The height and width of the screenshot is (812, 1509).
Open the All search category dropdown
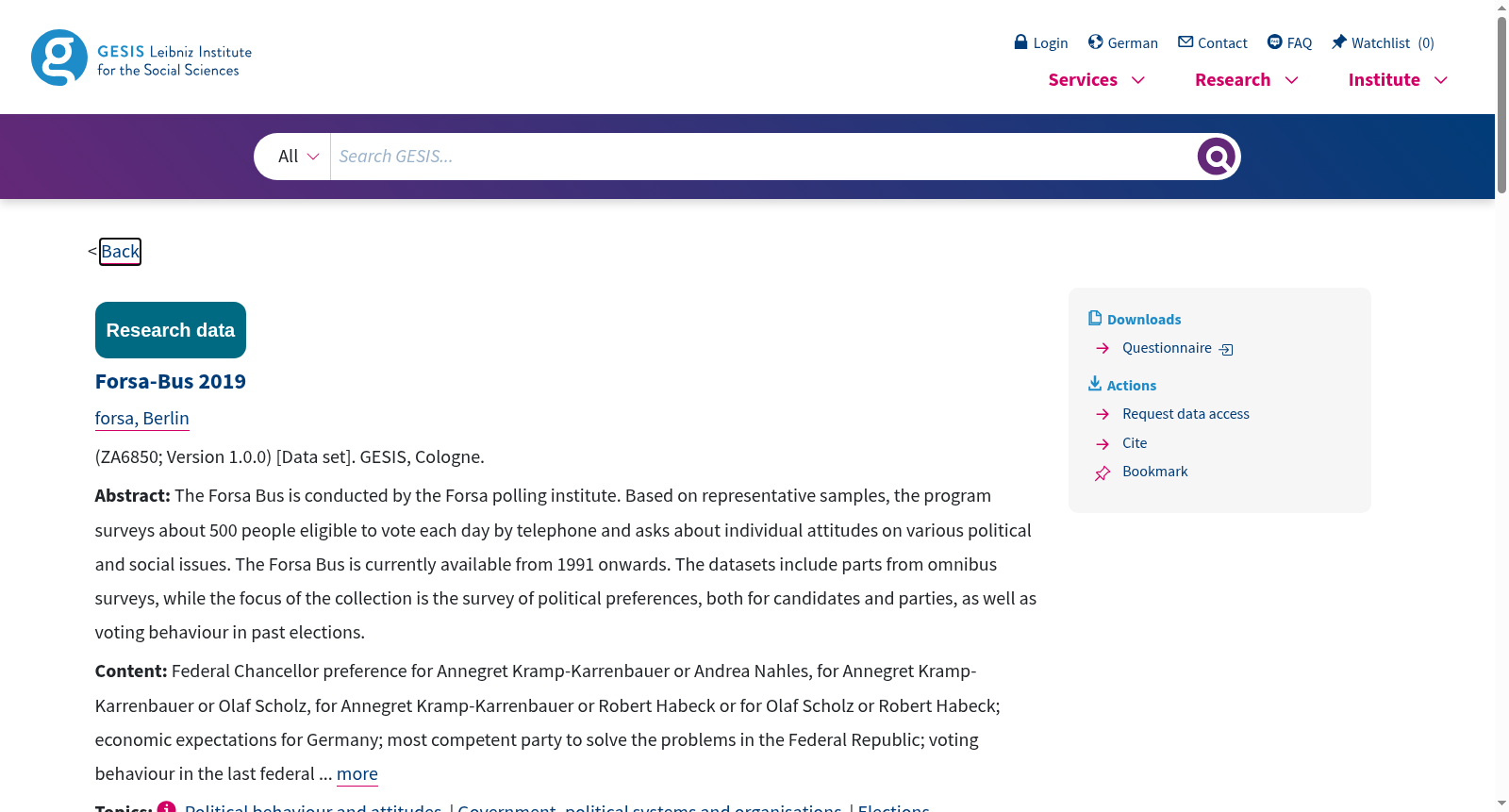coord(297,157)
